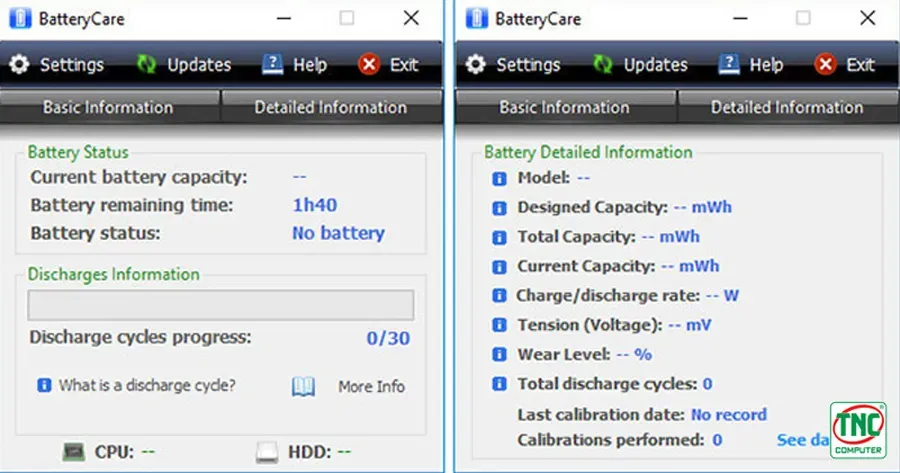Click the CPU chip icon in status bar
Image resolution: width=900 pixels, height=473 pixels.
[x=73, y=452]
